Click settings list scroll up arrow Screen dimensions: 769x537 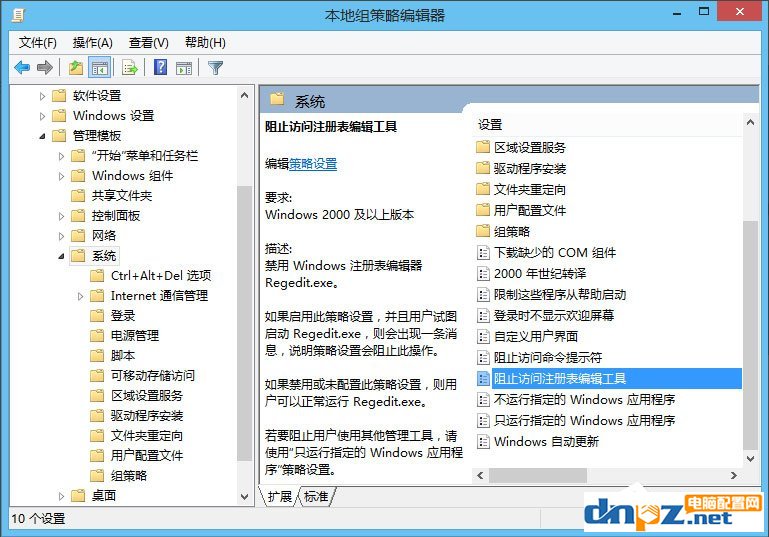click(750, 123)
